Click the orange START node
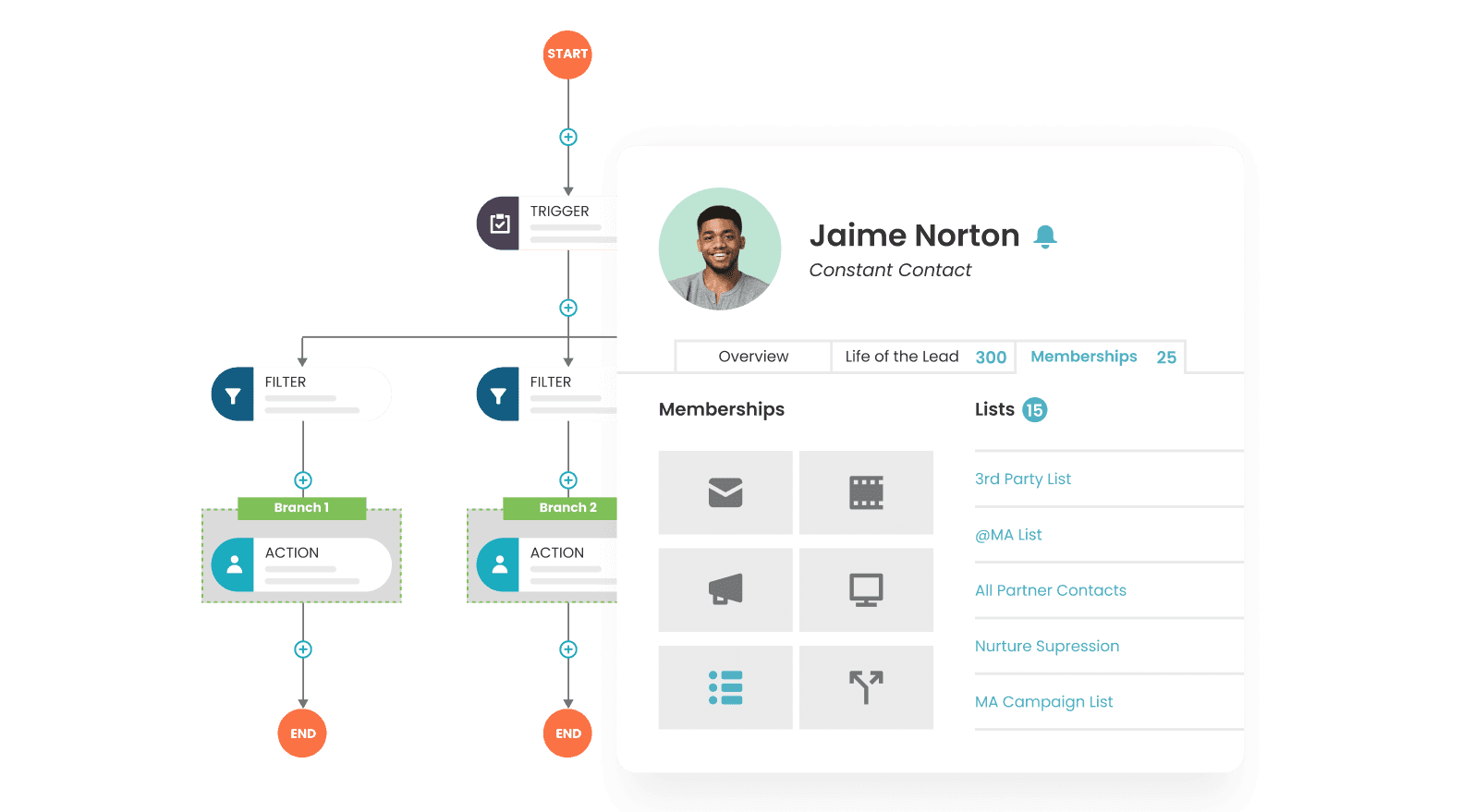Viewport: 1462px width, 812px height. (x=567, y=55)
